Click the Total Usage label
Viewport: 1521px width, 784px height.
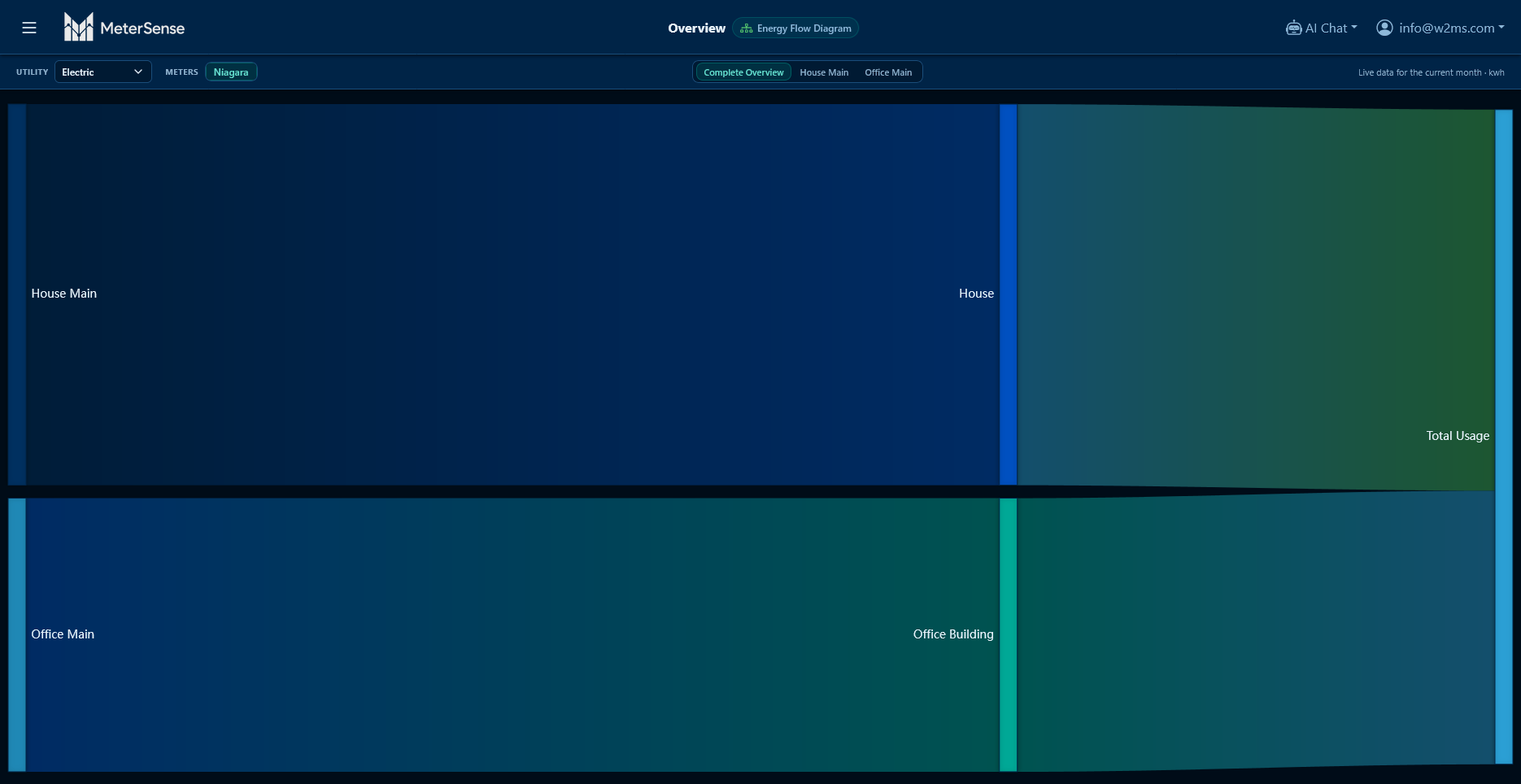1458,436
